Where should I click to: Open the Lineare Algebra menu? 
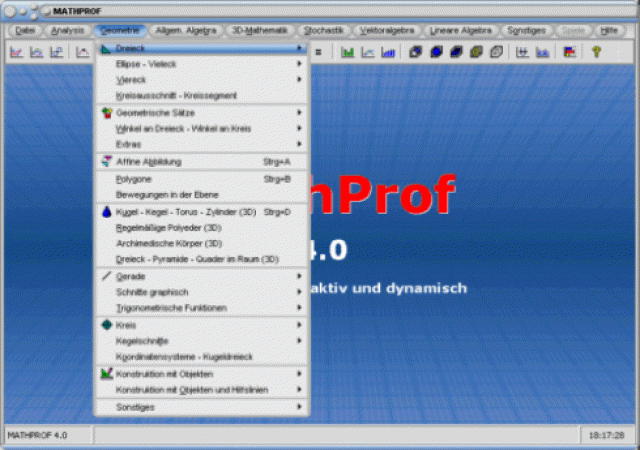click(461, 30)
